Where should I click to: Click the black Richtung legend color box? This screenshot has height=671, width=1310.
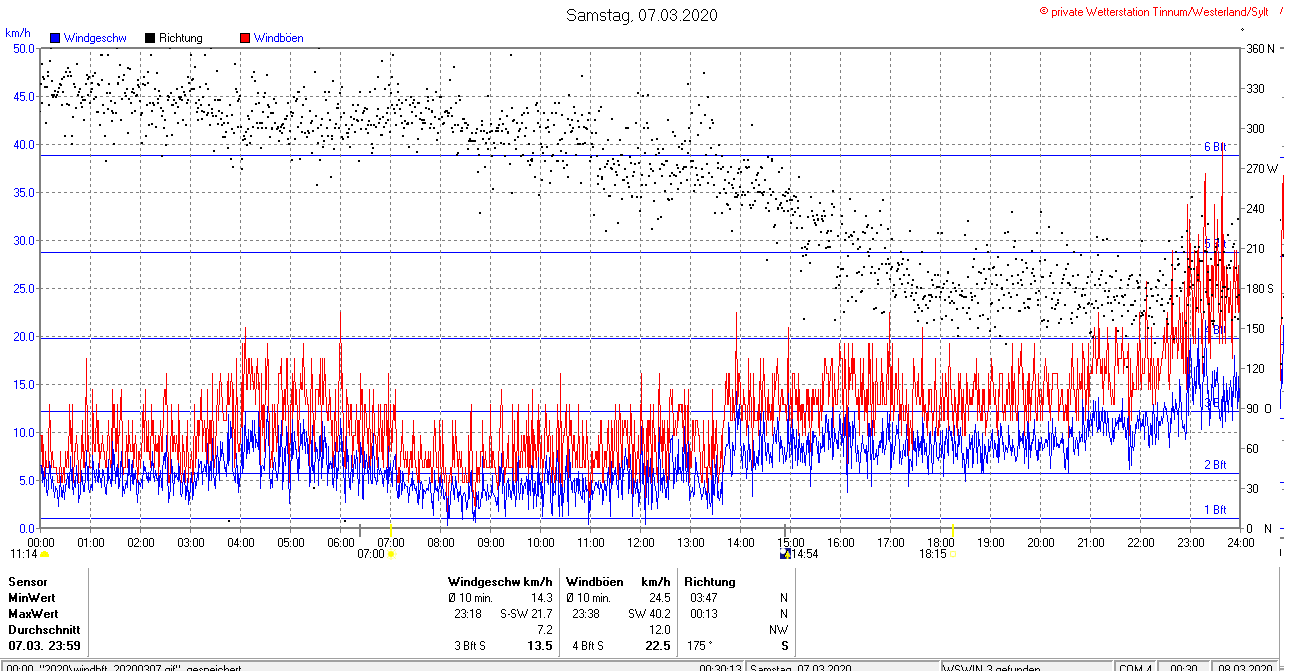point(151,38)
